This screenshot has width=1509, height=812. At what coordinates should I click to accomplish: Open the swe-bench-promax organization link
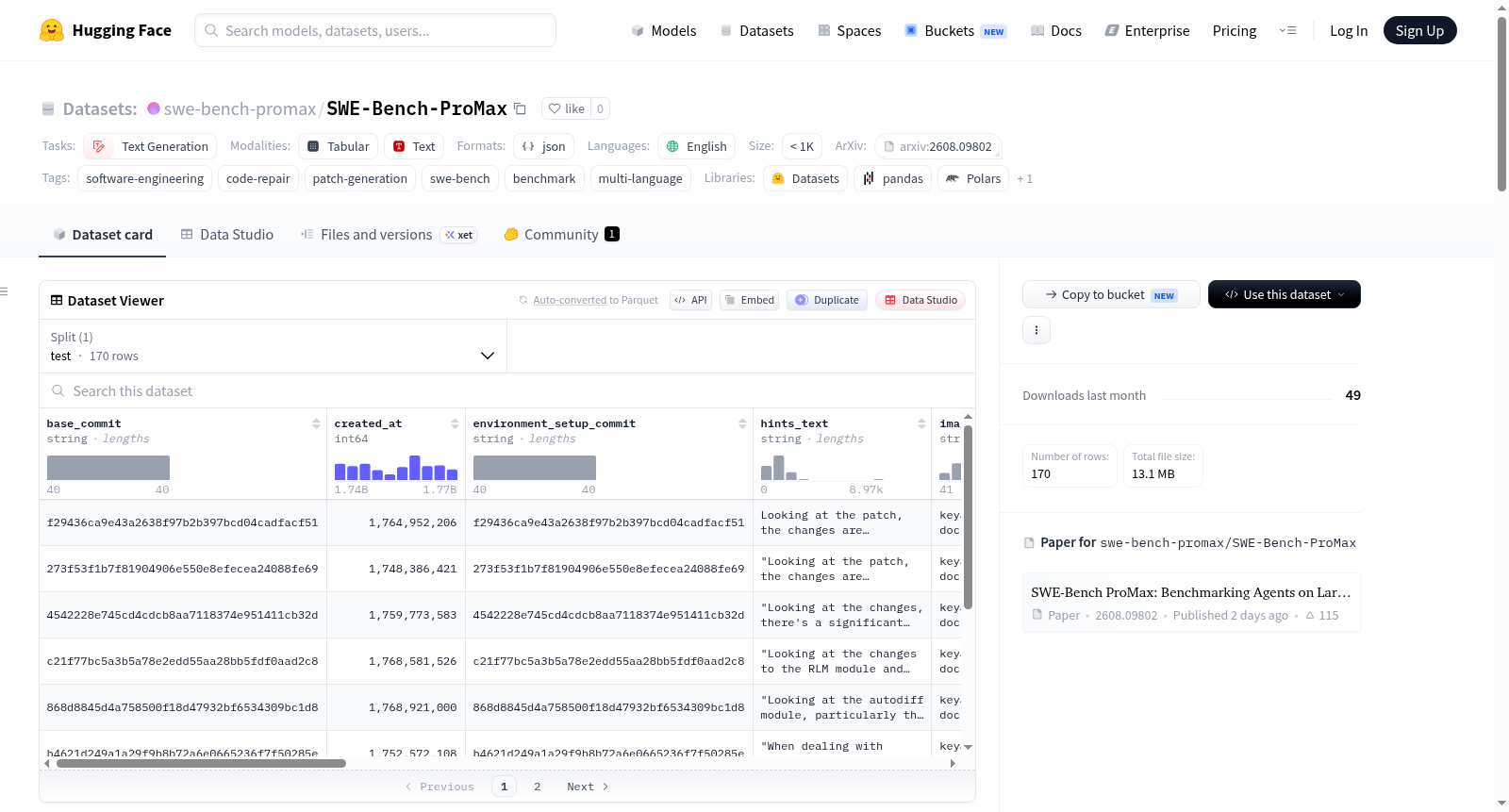coord(240,108)
